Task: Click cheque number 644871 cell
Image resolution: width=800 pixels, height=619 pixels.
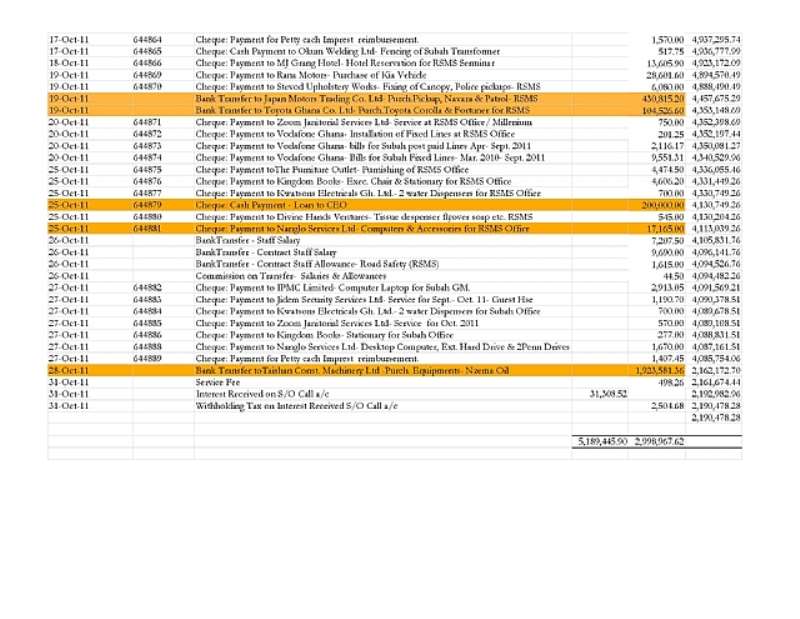Action: tap(147, 122)
